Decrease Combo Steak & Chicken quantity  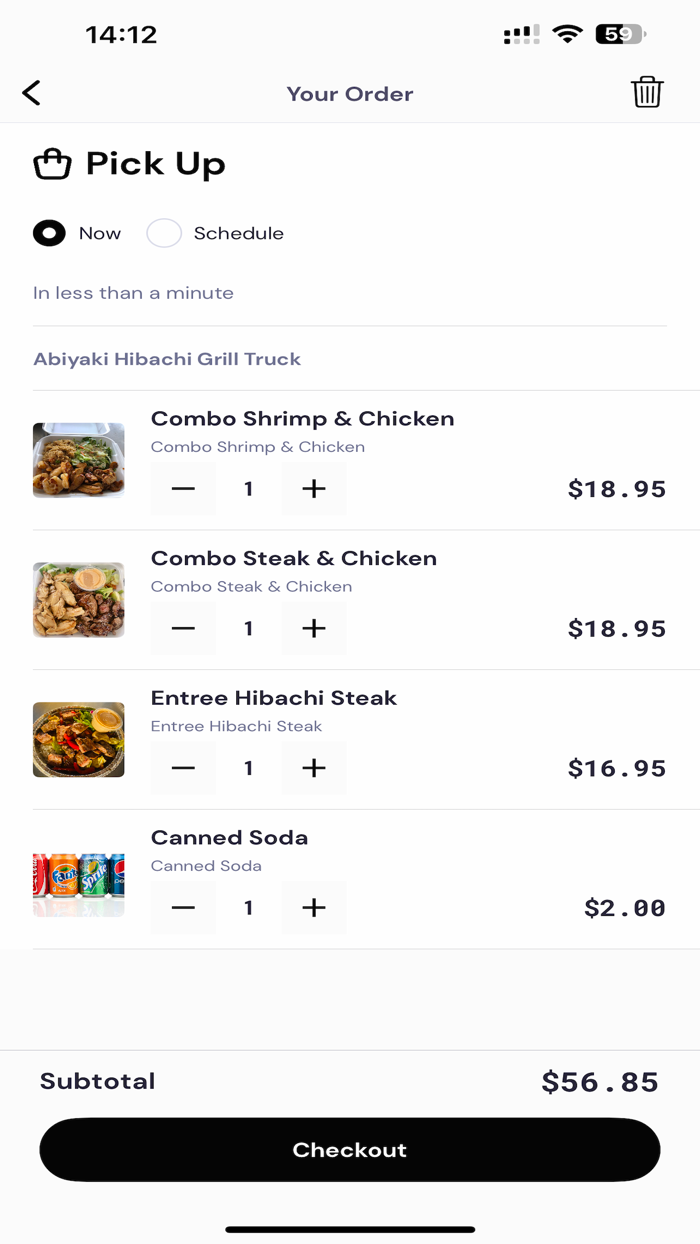(183, 628)
